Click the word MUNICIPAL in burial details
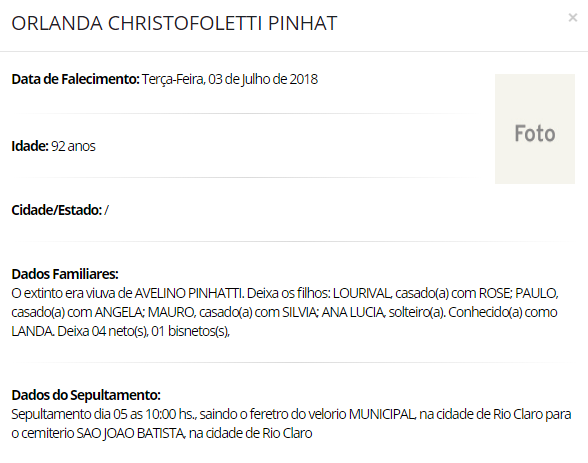The width and height of the screenshot is (588, 463). [x=382, y=414]
